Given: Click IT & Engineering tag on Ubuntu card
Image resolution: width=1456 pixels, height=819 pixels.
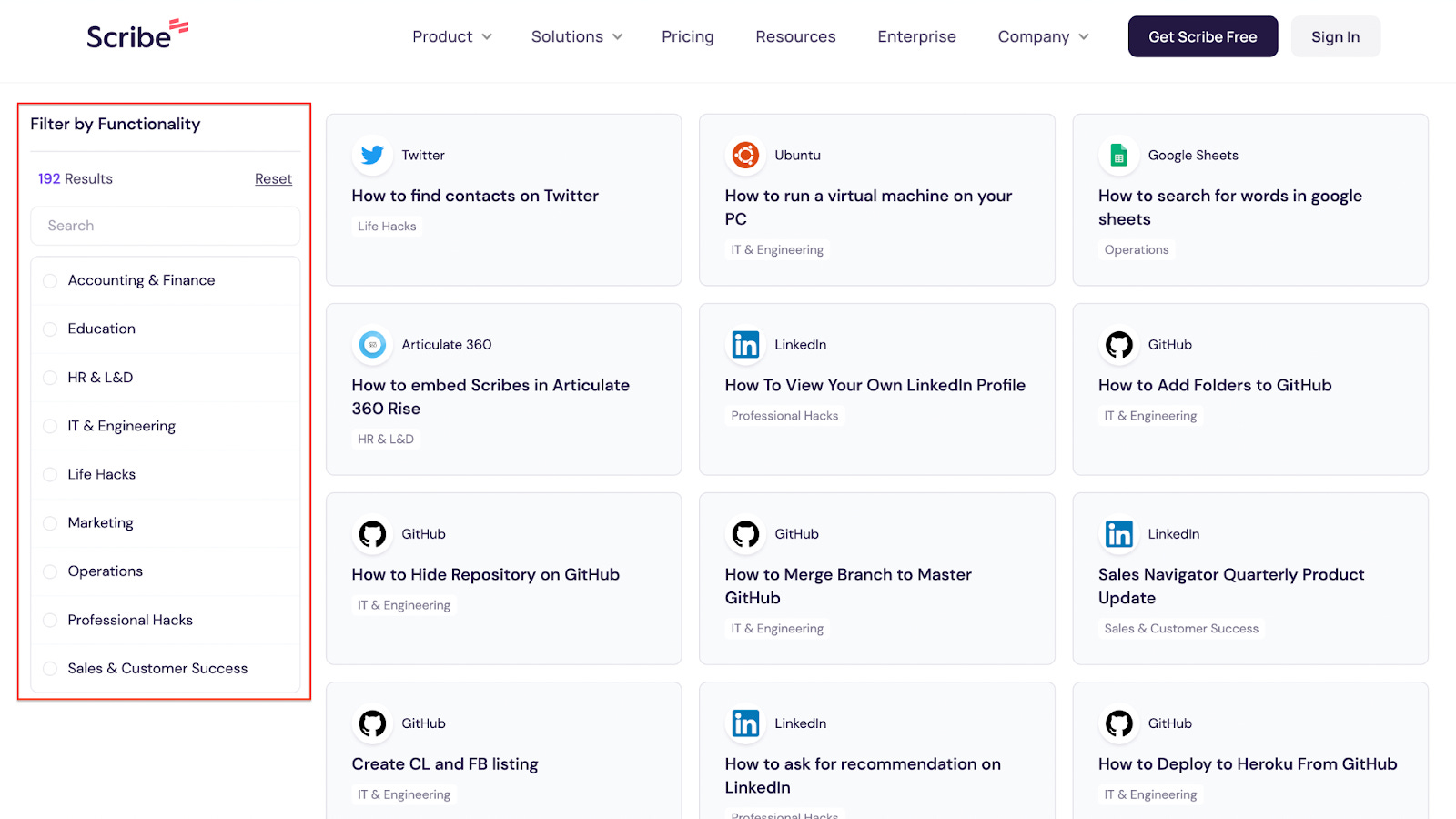Looking at the screenshot, I should point(777,250).
